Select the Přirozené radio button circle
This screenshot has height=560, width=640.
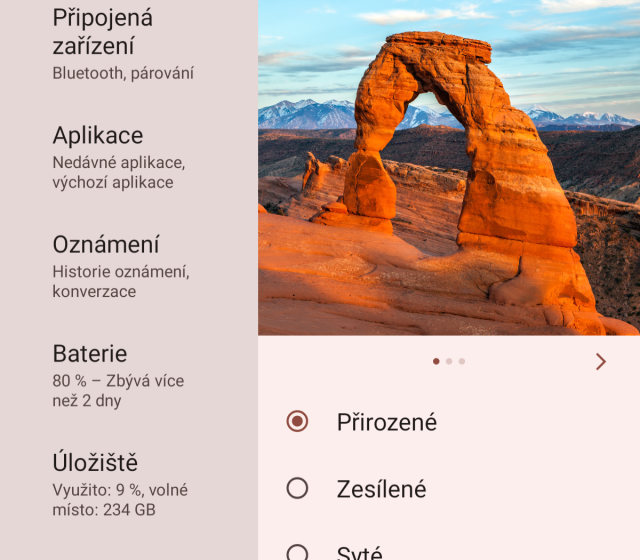pyautogui.click(x=297, y=421)
